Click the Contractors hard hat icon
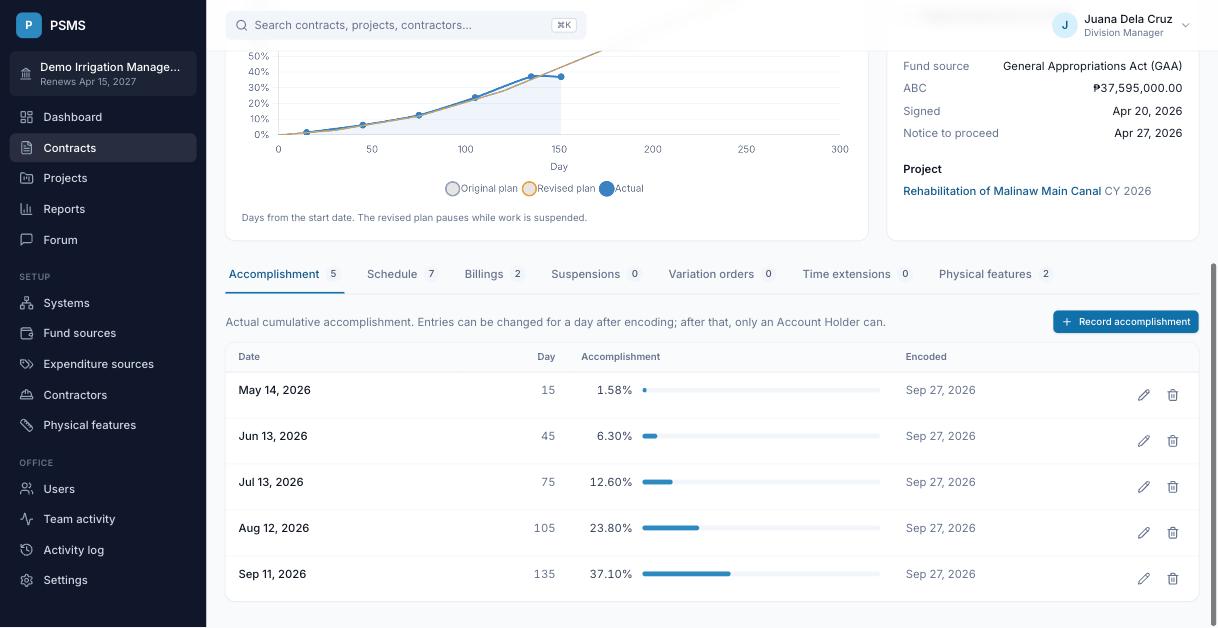1218x628 pixels. [x=26, y=395]
